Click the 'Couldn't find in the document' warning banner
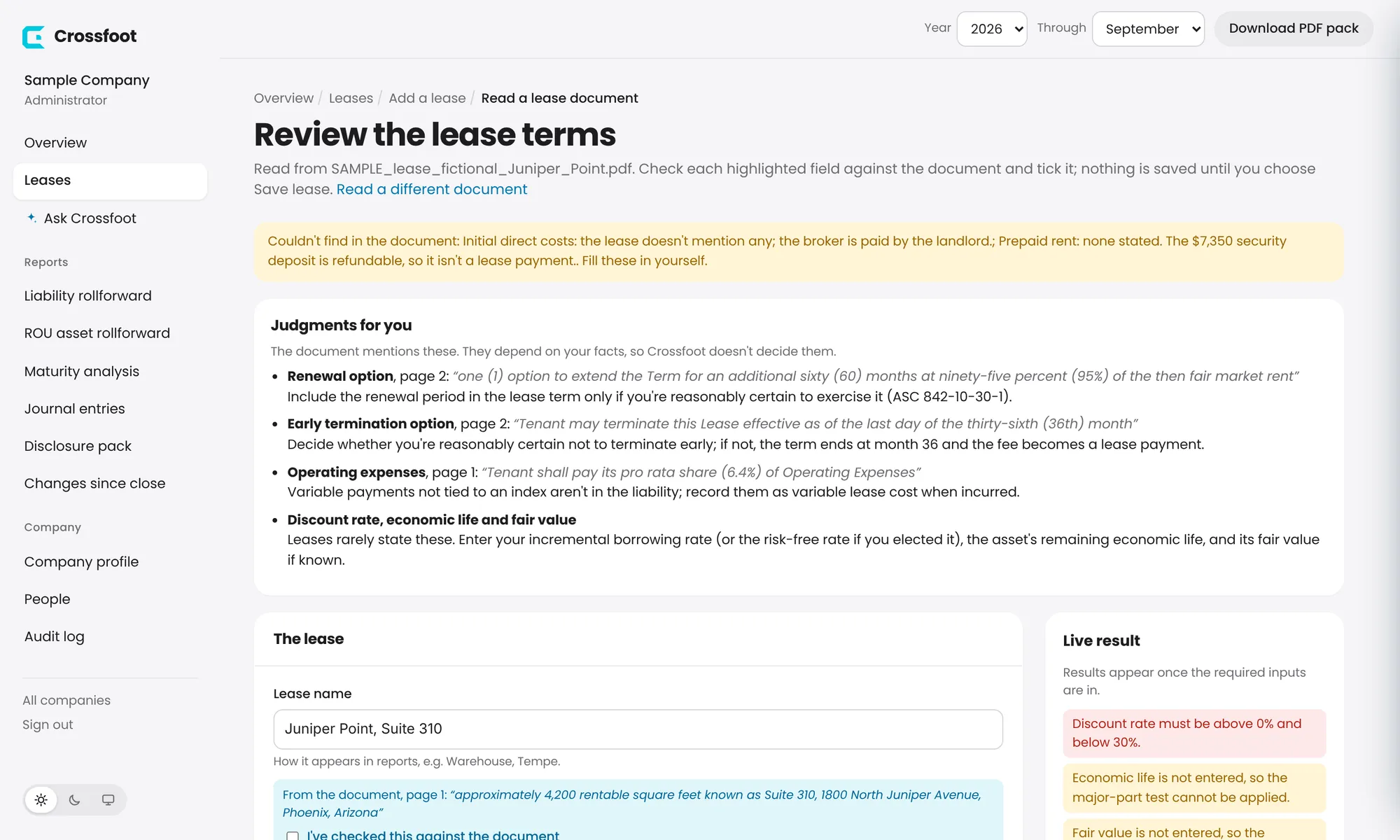Screen dimensions: 1400x840 (798, 251)
